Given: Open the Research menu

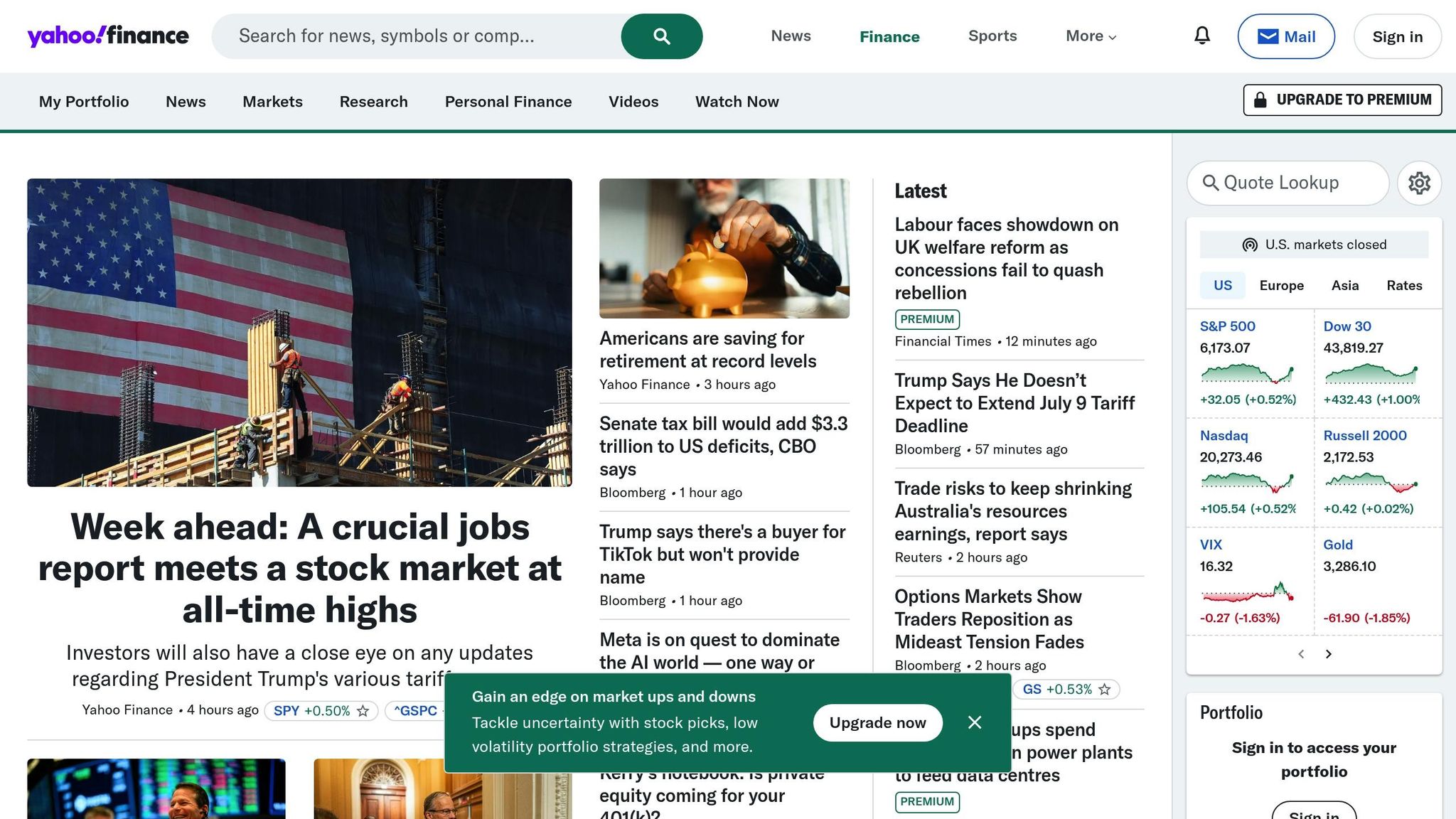Looking at the screenshot, I should [373, 102].
